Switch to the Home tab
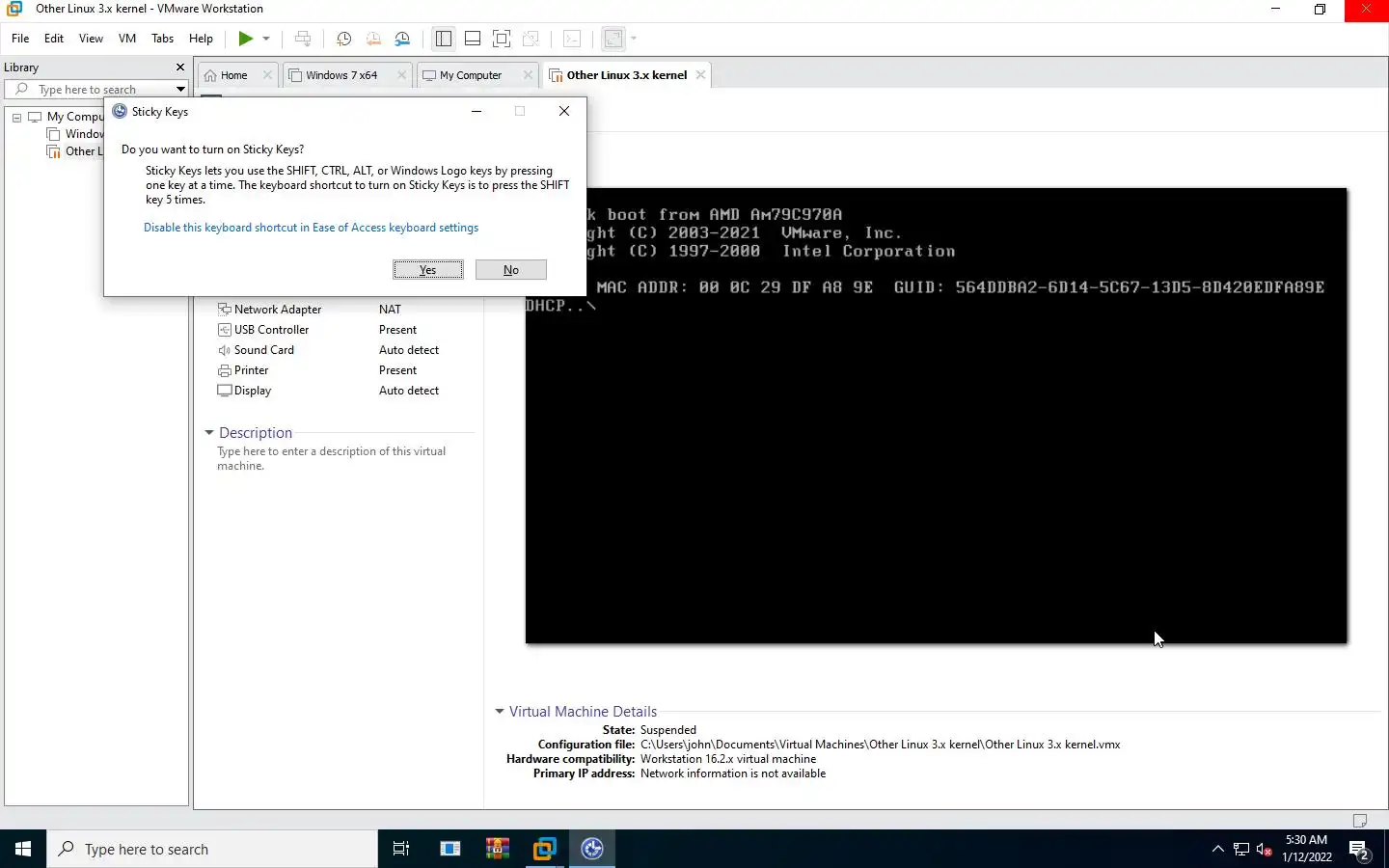 [233, 75]
